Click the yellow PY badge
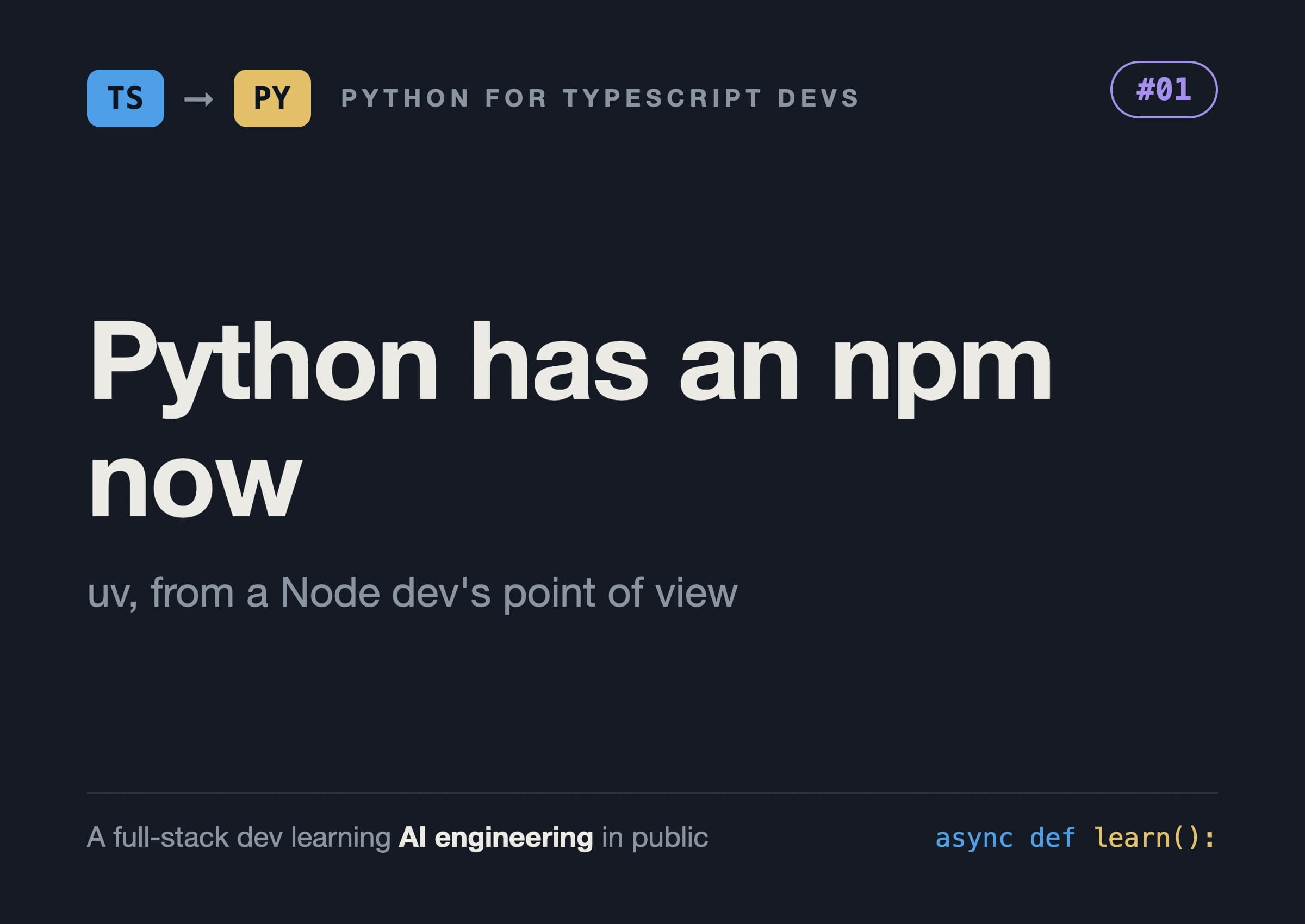Screen dimensions: 1305x924 click(x=272, y=98)
